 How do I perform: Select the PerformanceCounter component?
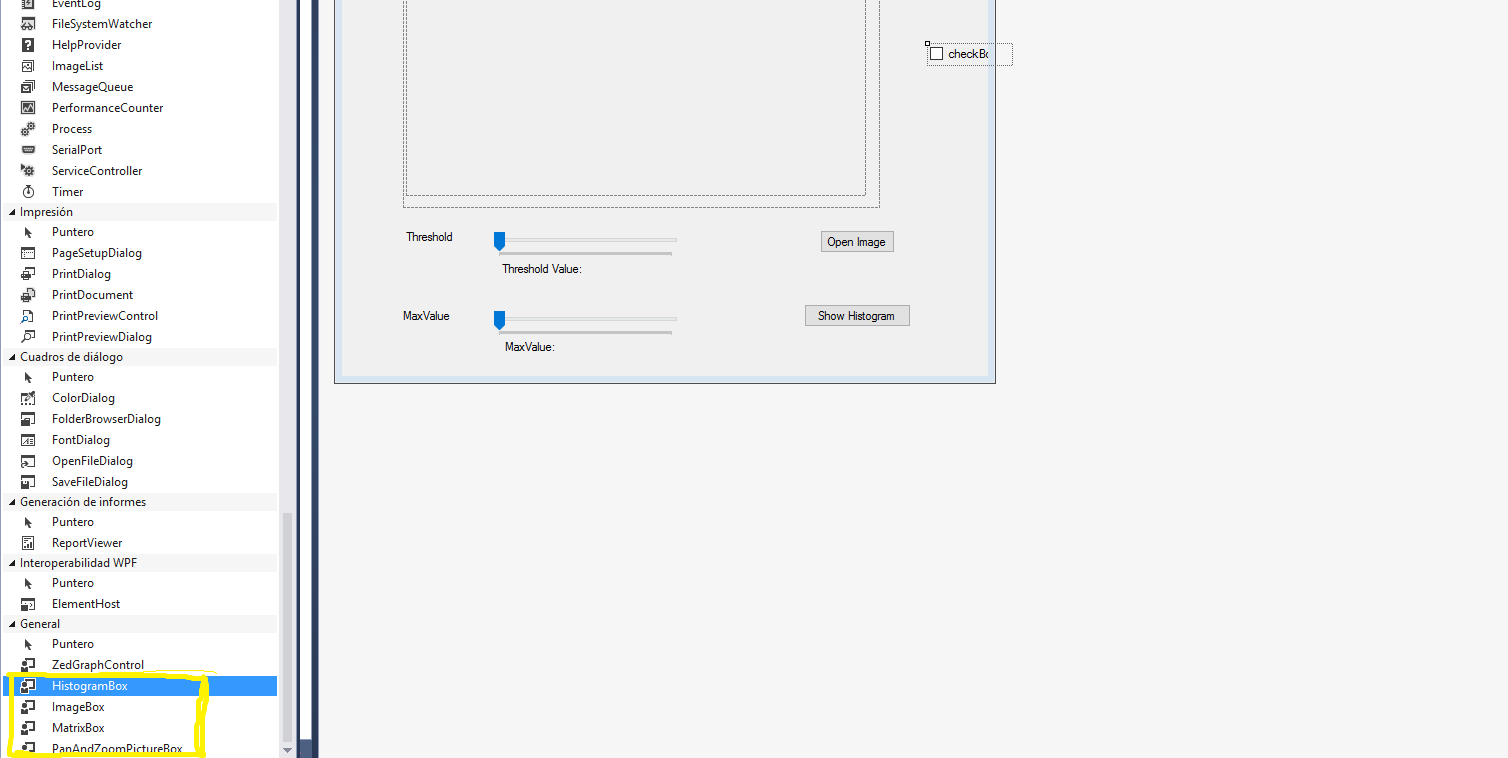[105, 107]
